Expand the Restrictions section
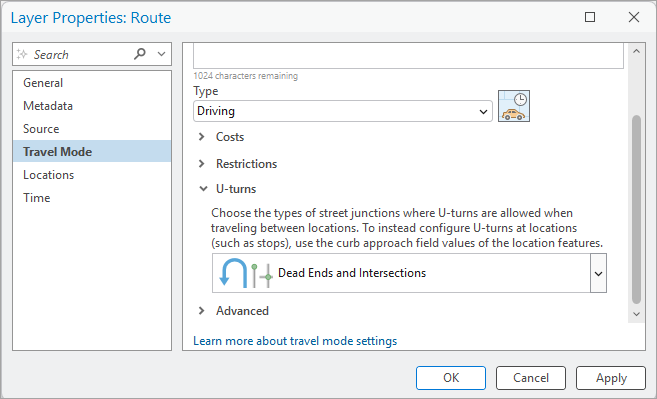 point(202,163)
